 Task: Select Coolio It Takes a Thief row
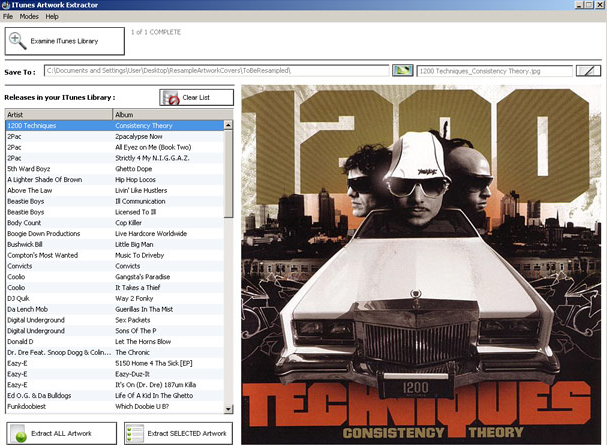(x=114, y=288)
